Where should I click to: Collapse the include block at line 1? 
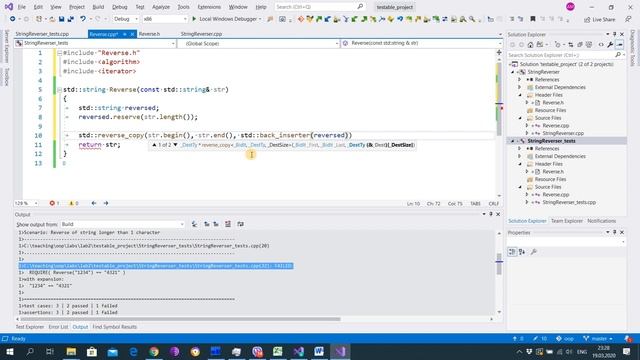[60, 53]
